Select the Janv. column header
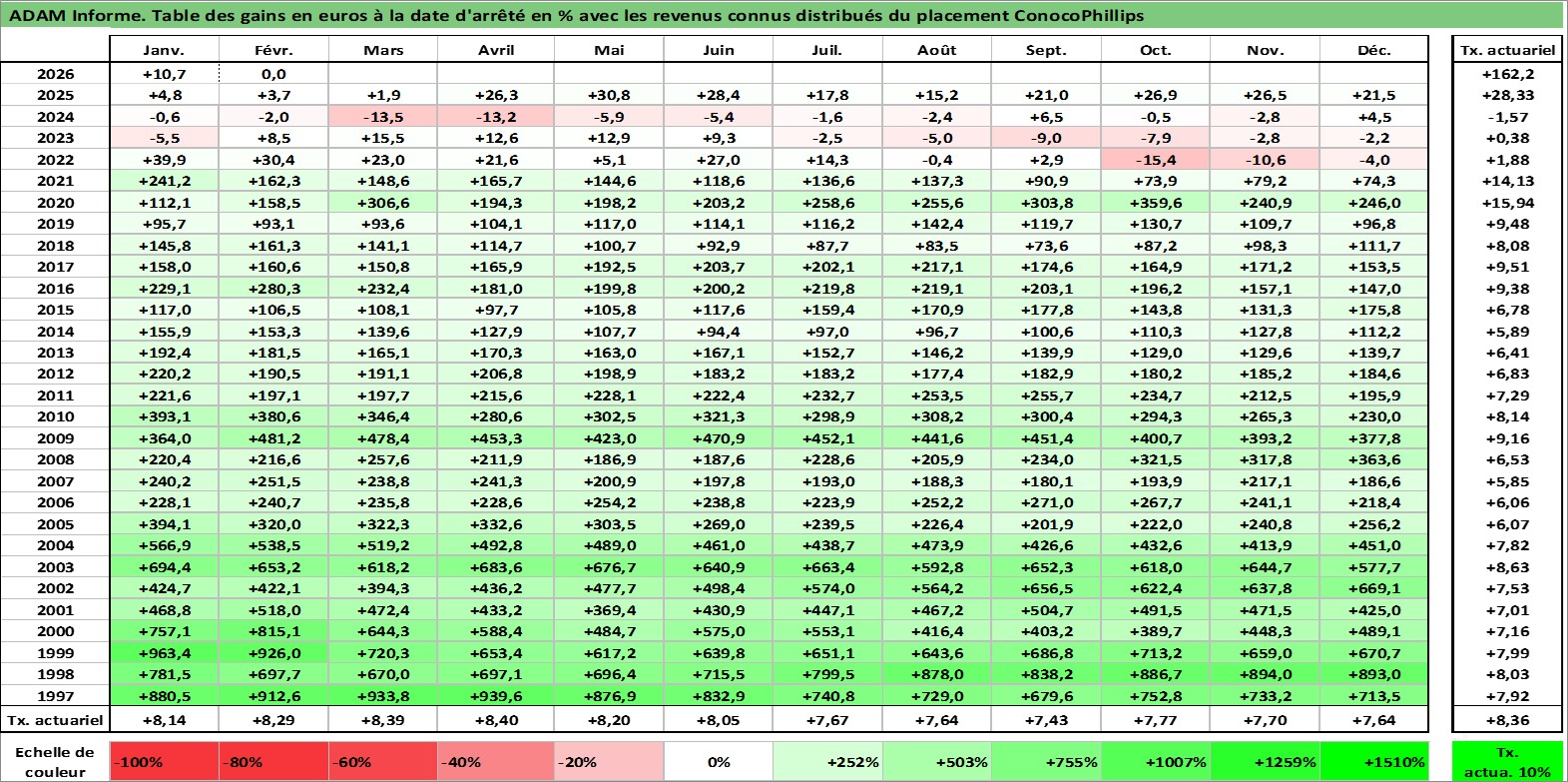The image size is (1568, 782). pos(164,50)
